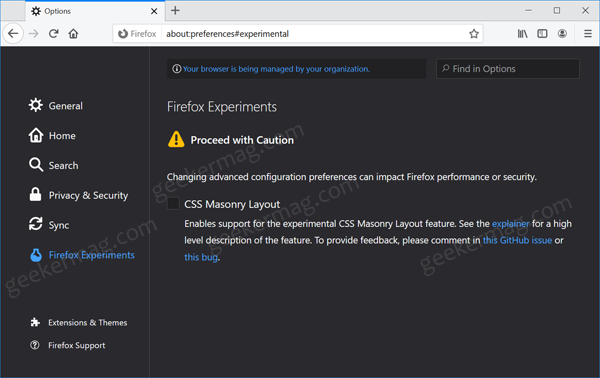Open the Home settings category
600x378 pixels.
(62, 136)
